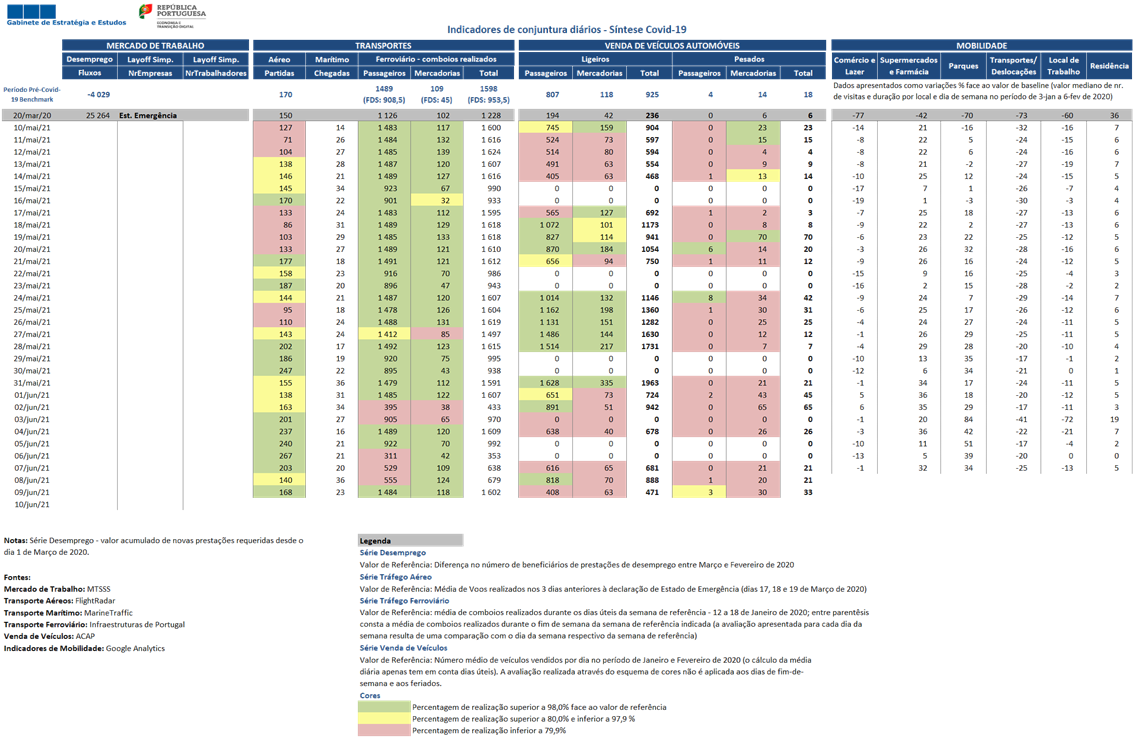
Task: Click the Chegadas sub-header
Action: [332, 73]
